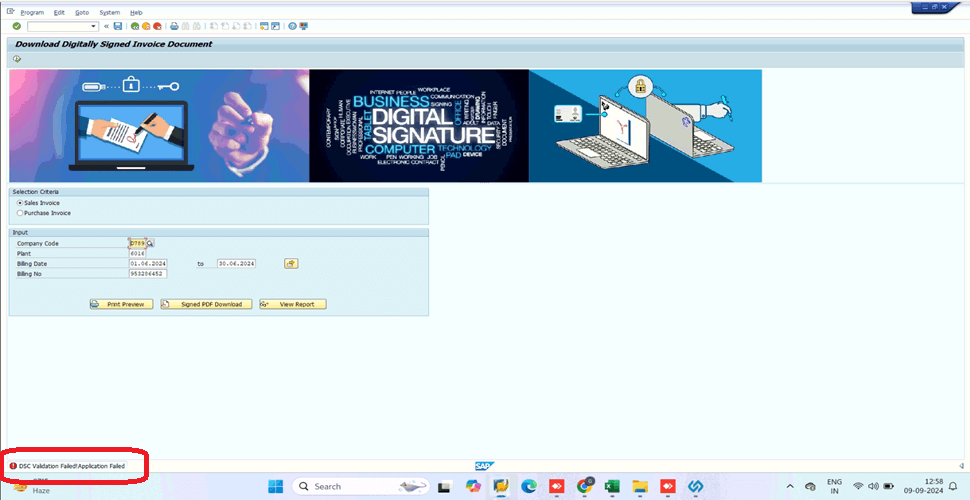Expand hidden system tray icons chevron
The height and width of the screenshot is (500, 970).
pyautogui.click(x=790, y=486)
